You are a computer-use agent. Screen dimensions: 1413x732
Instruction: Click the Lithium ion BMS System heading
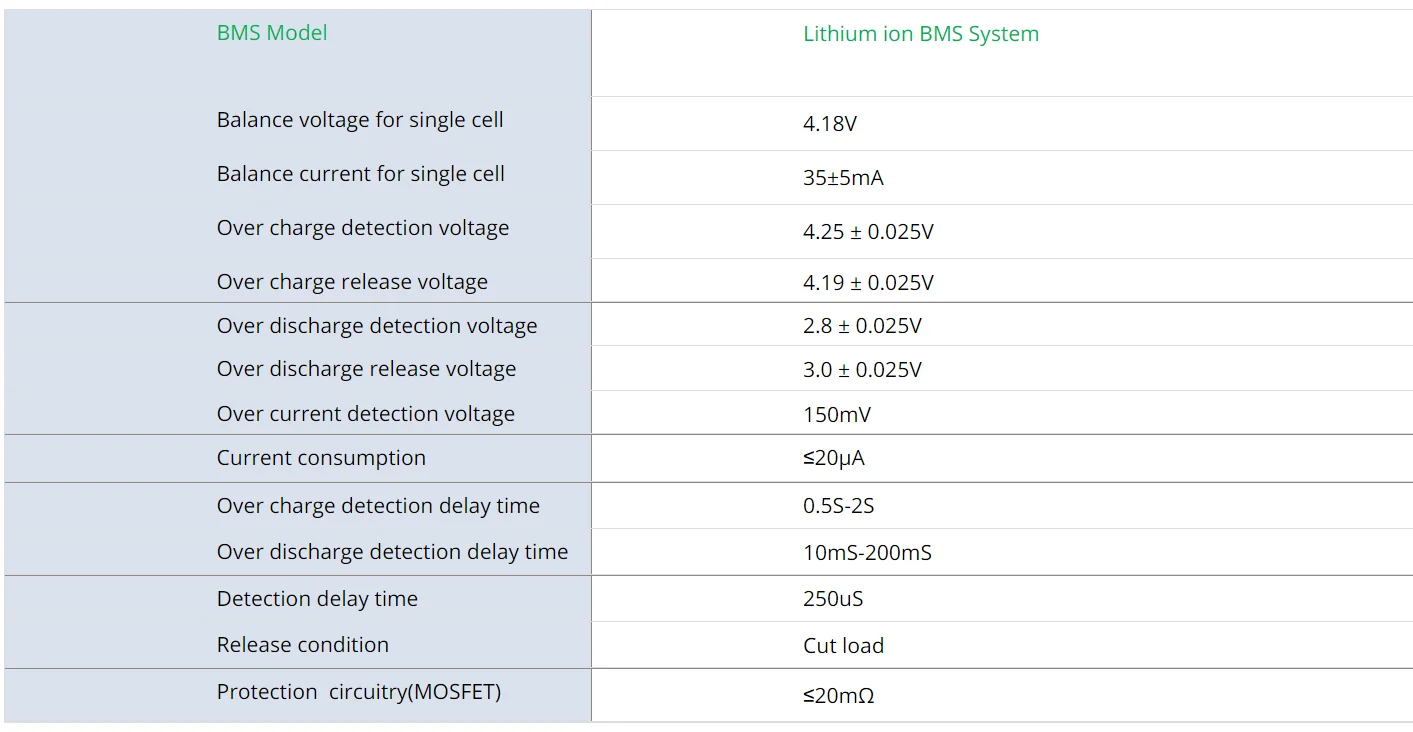tap(920, 34)
